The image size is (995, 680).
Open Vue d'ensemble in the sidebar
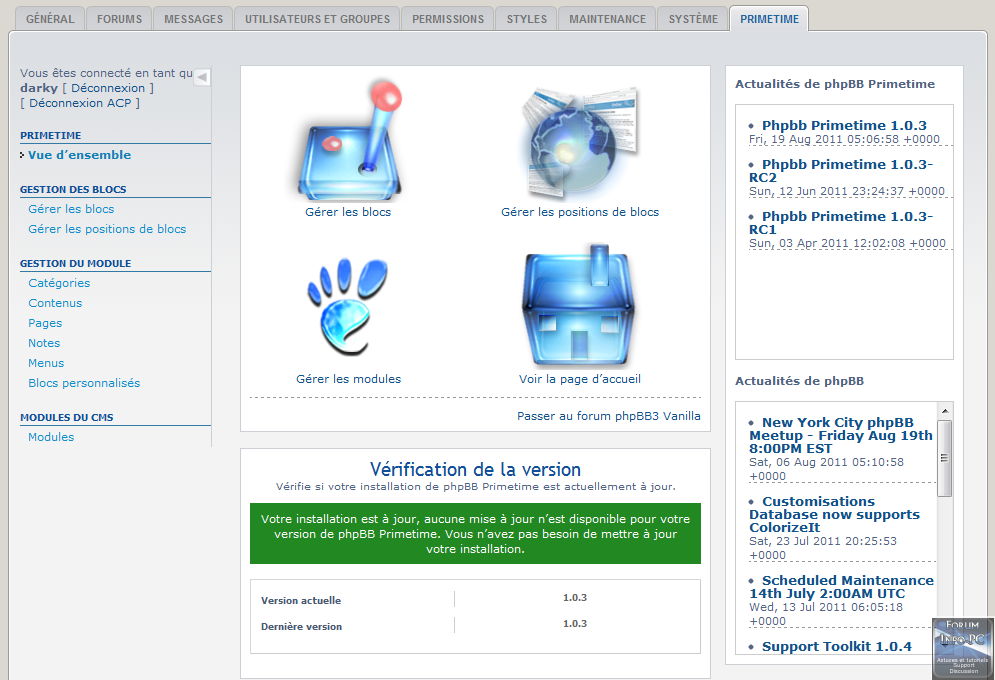pyautogui.click(x=79, y=155)
